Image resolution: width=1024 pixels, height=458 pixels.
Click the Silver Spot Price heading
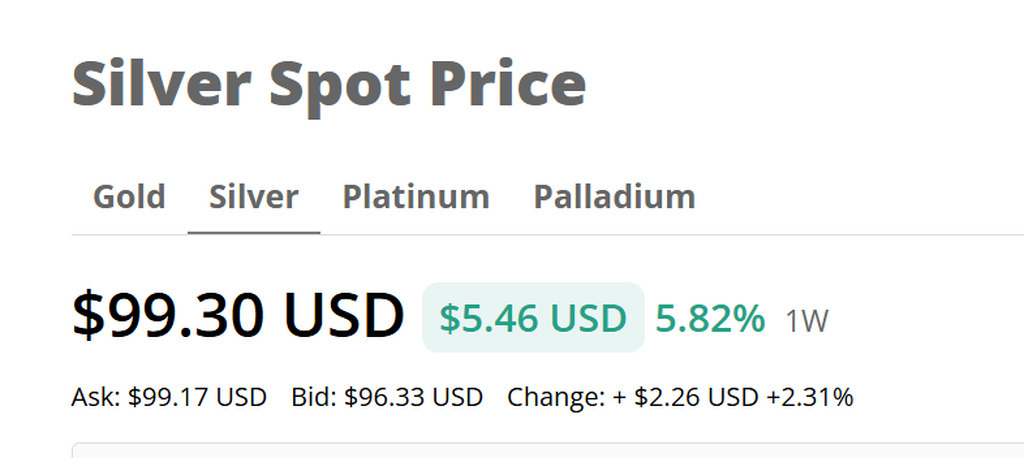point(329,83)
